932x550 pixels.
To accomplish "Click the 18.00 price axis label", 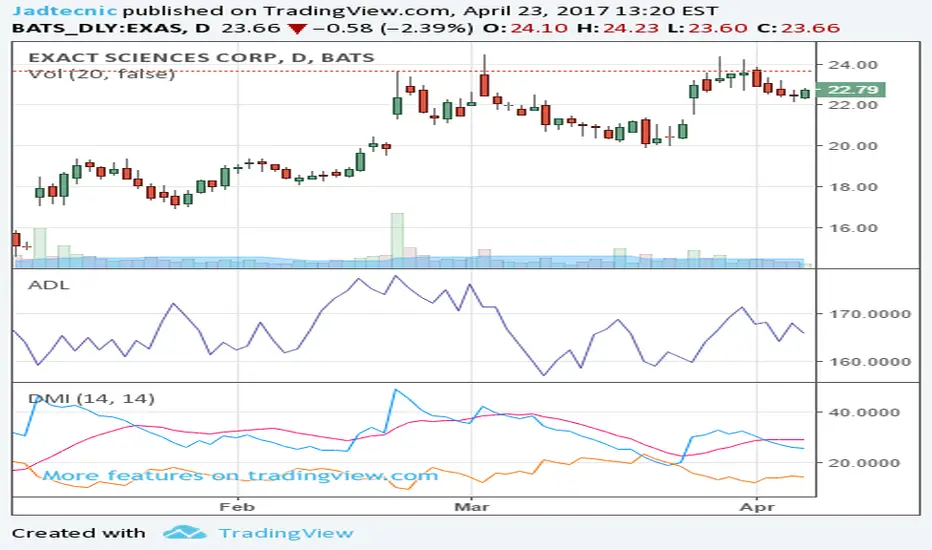I will tap(853, 187).
